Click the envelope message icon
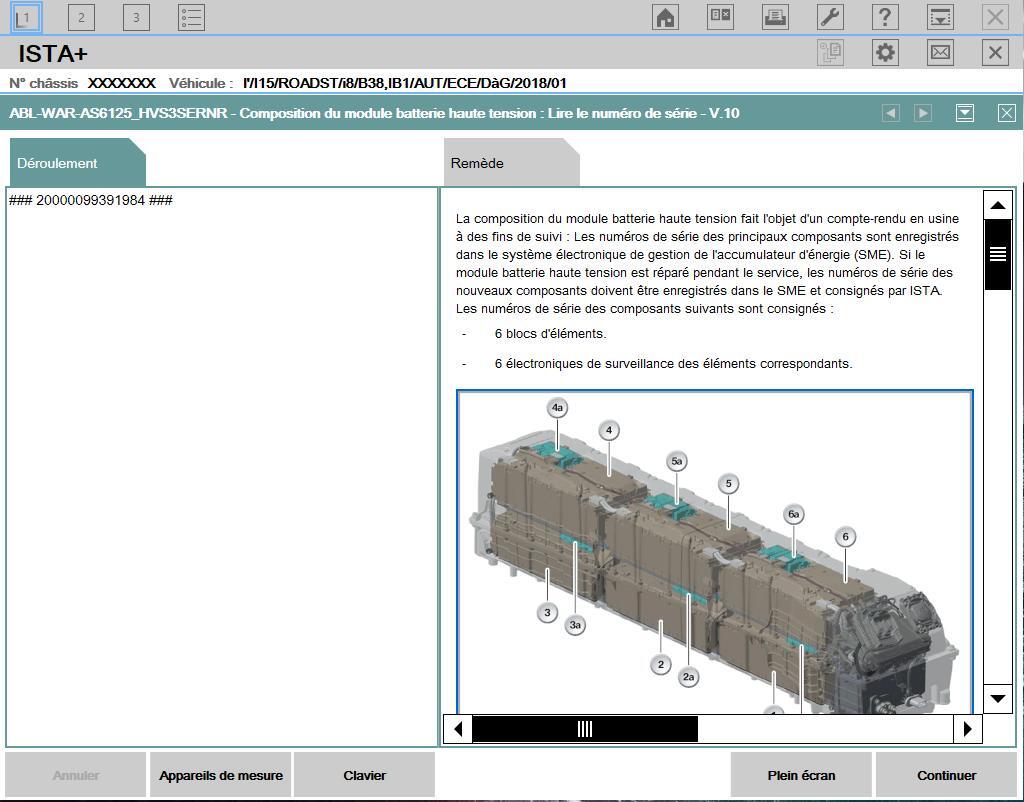 click(x=940, y=53)
